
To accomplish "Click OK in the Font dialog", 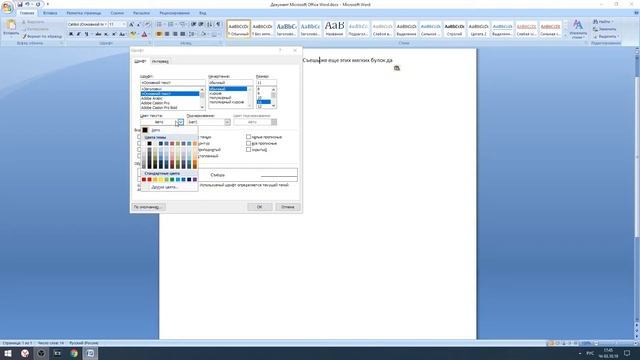I will (260, 207).
